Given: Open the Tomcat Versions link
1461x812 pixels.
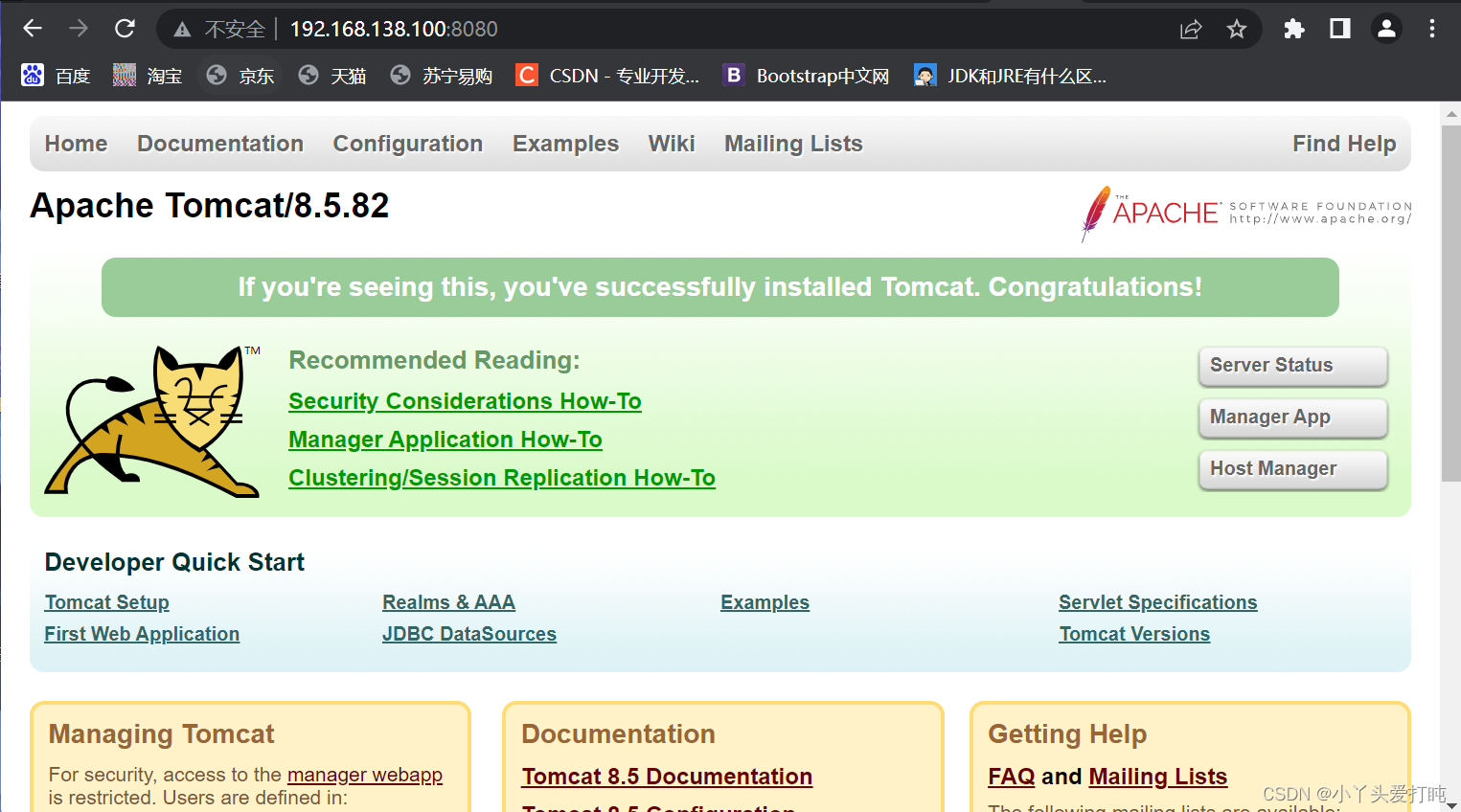Looking at the screenshot, I should click(x=1134, y=634).
